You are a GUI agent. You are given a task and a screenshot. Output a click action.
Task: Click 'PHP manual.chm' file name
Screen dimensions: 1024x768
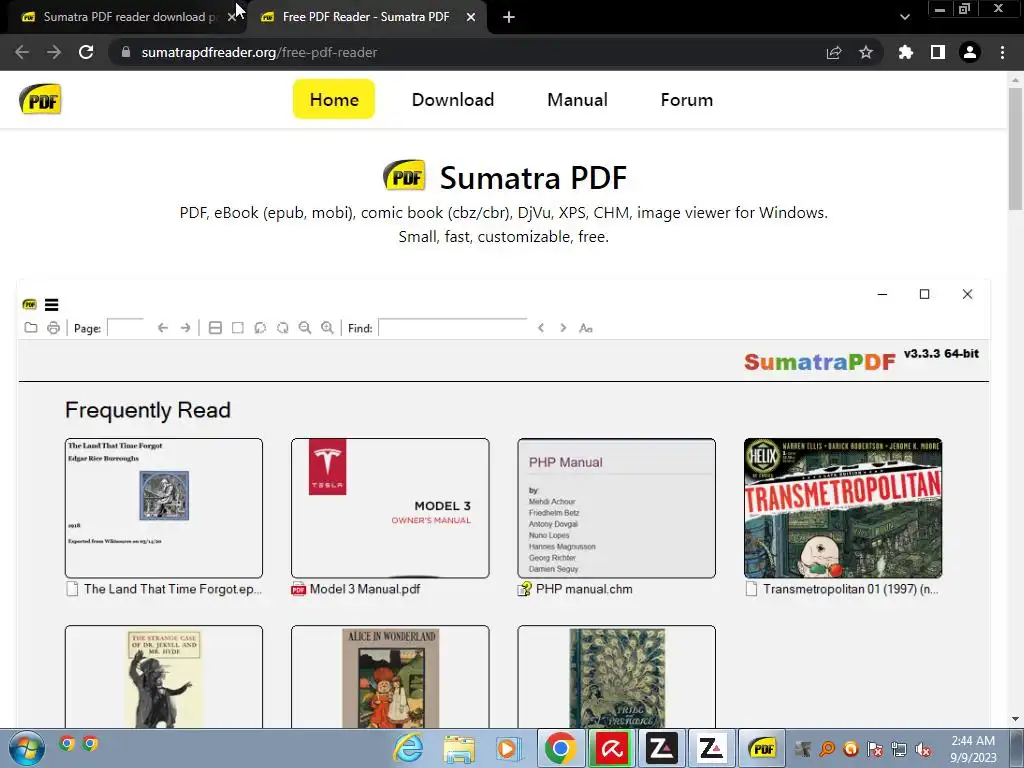[x=584, y=589]
